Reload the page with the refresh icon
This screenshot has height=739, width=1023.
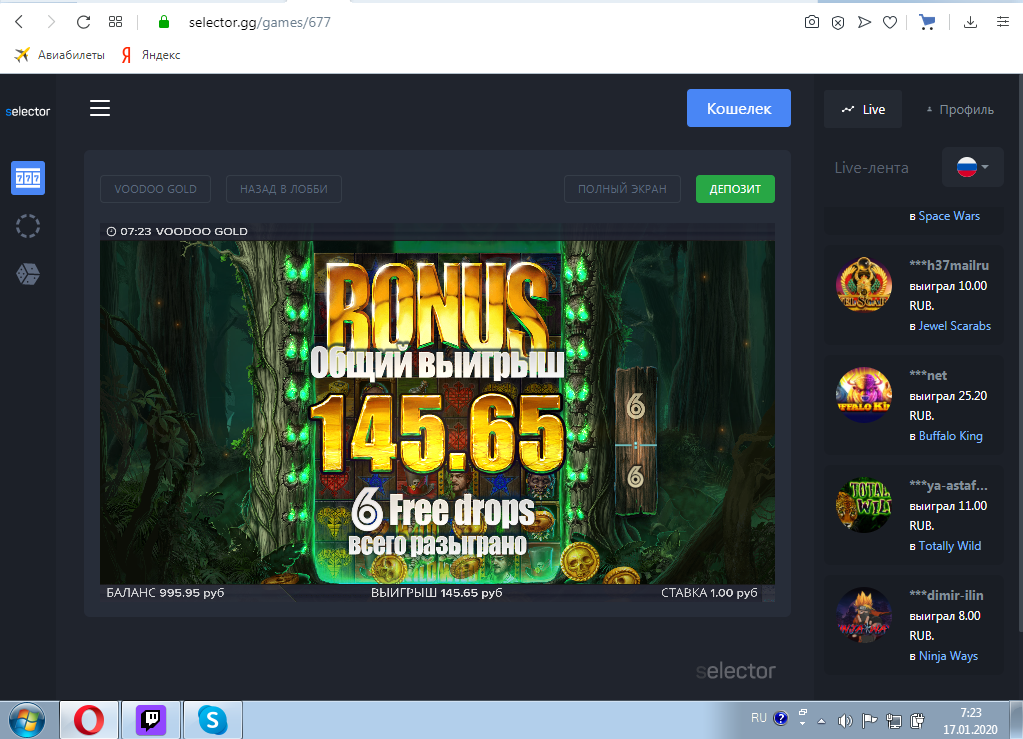point(83,22)
